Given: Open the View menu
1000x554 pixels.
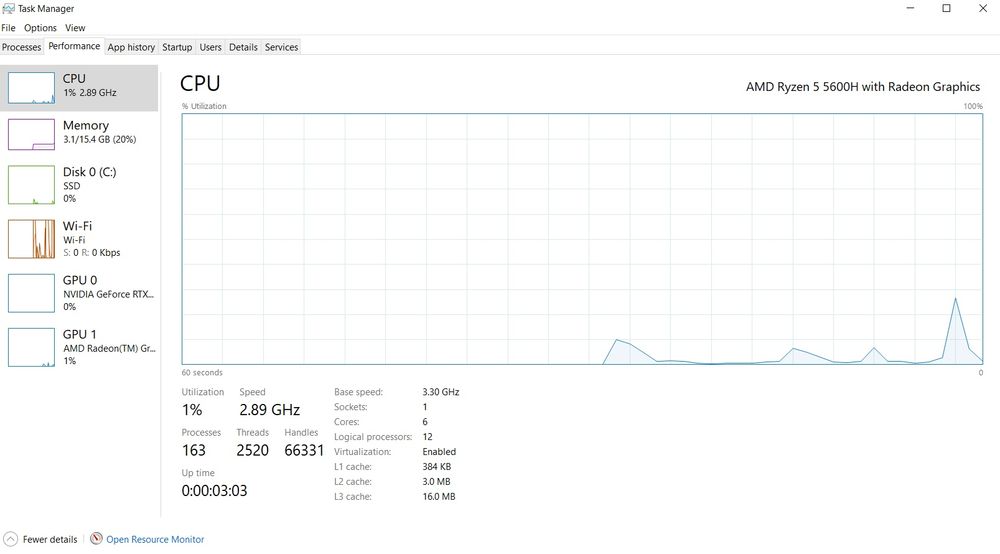Looking at the screenshot, I should (75, 28).
